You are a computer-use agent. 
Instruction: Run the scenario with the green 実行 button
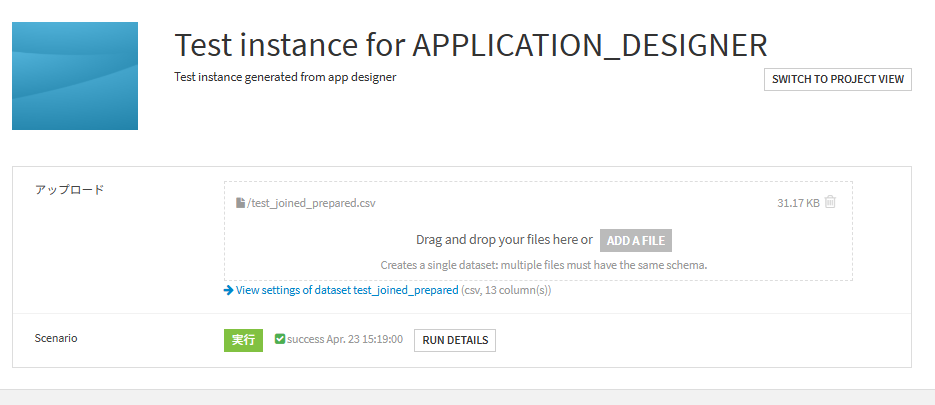(x=243, y=340)
